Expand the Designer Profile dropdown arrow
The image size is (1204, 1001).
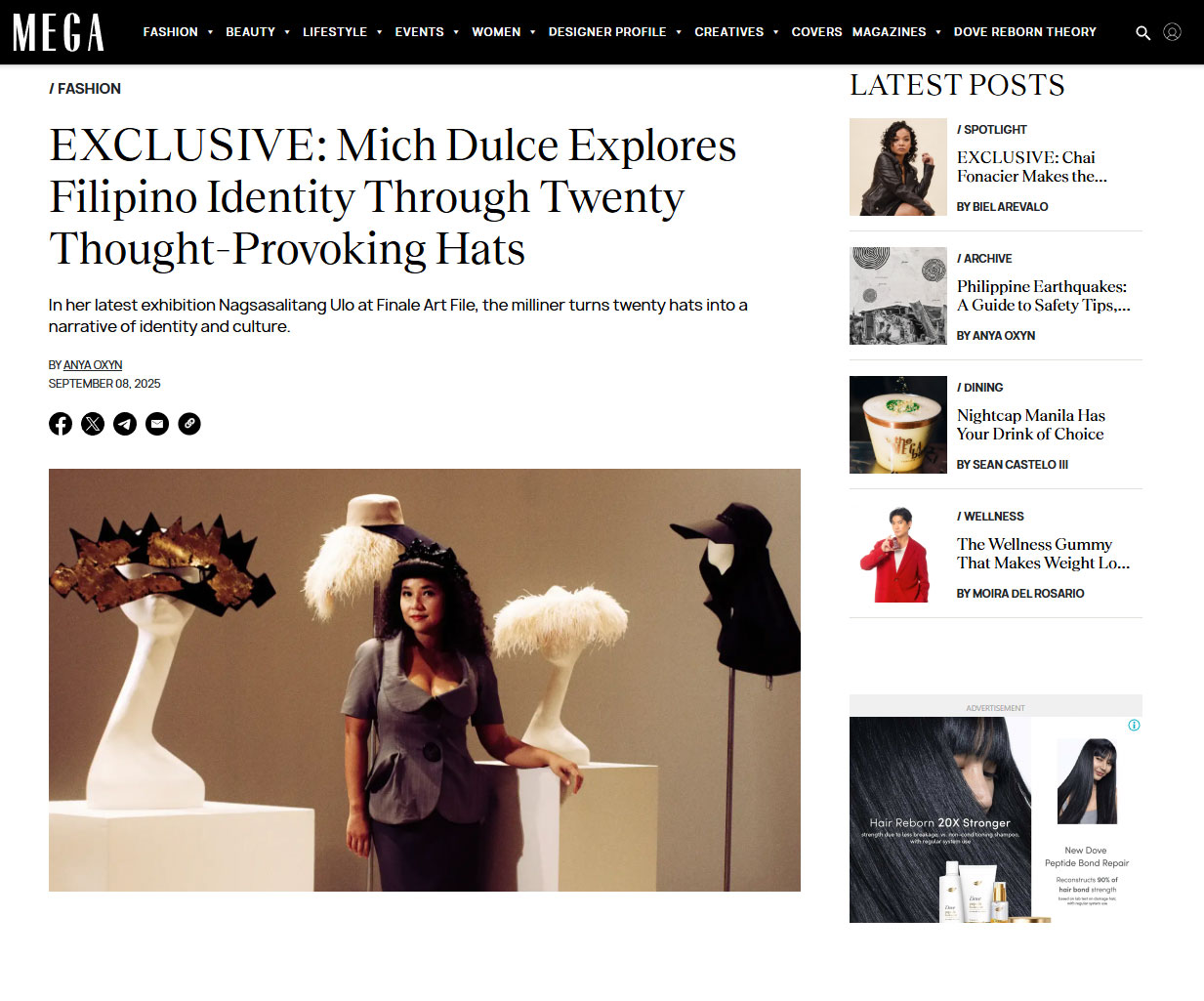coord(679,32)
